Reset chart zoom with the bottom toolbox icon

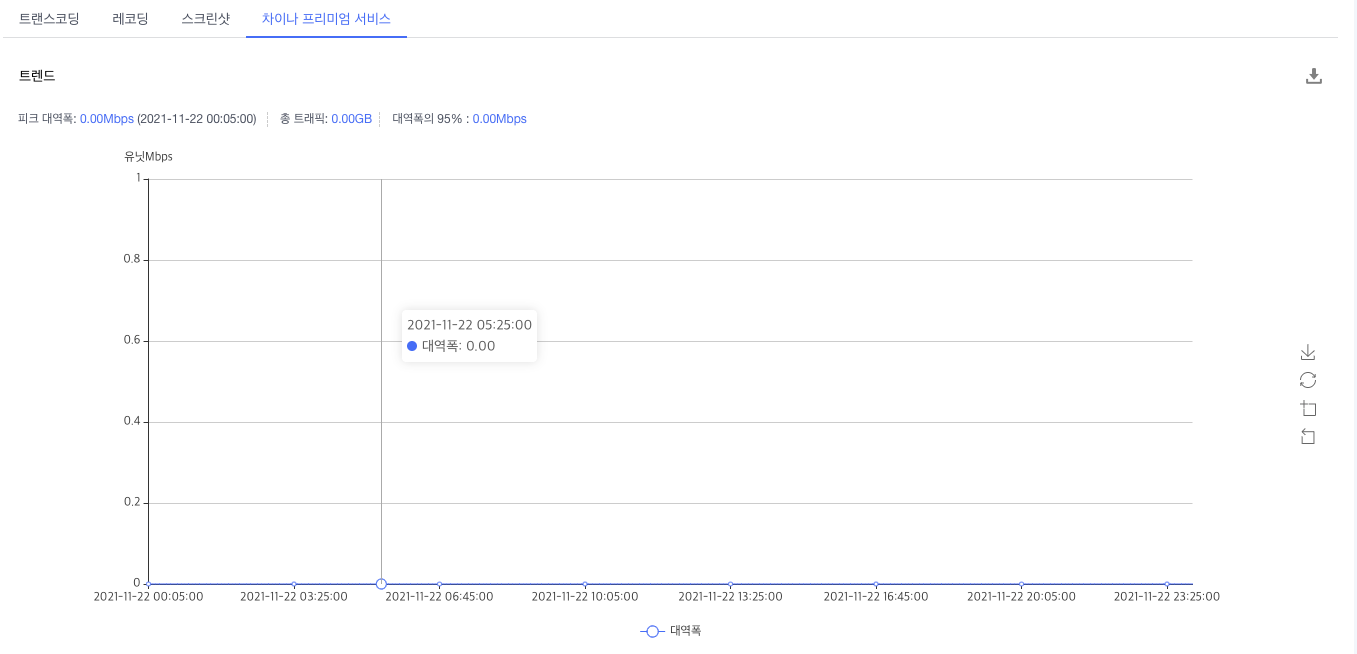tap(1307, 436)
